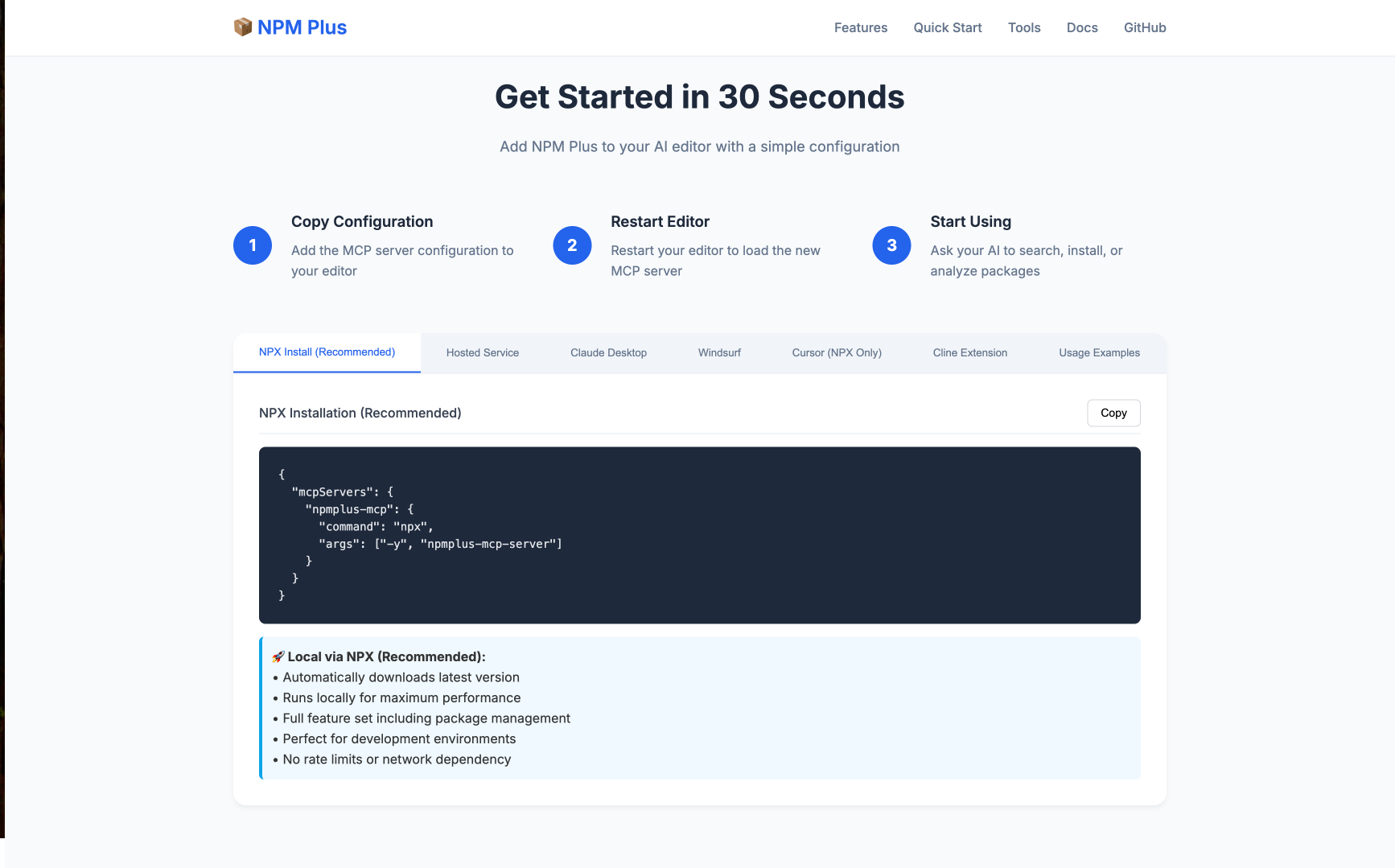Viewport: 1395px width, 868px height.
Task: Click "Add the MCP server configuration" description
Action: click(402, 261)
